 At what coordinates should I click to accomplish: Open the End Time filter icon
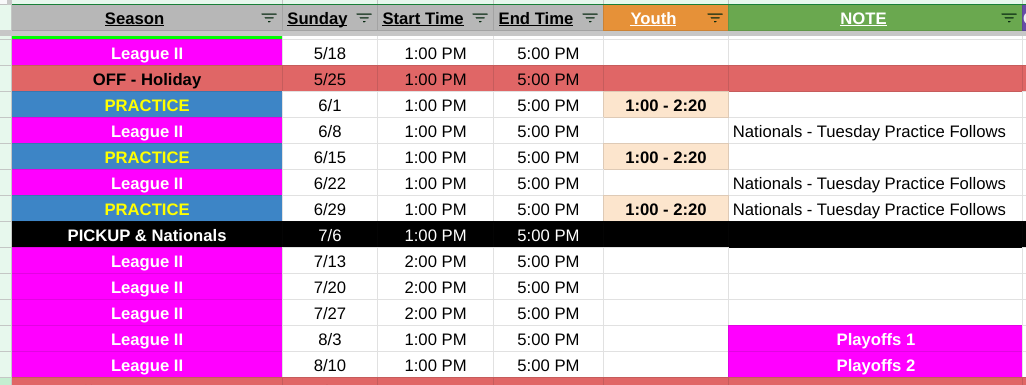(x=590, y=18)
